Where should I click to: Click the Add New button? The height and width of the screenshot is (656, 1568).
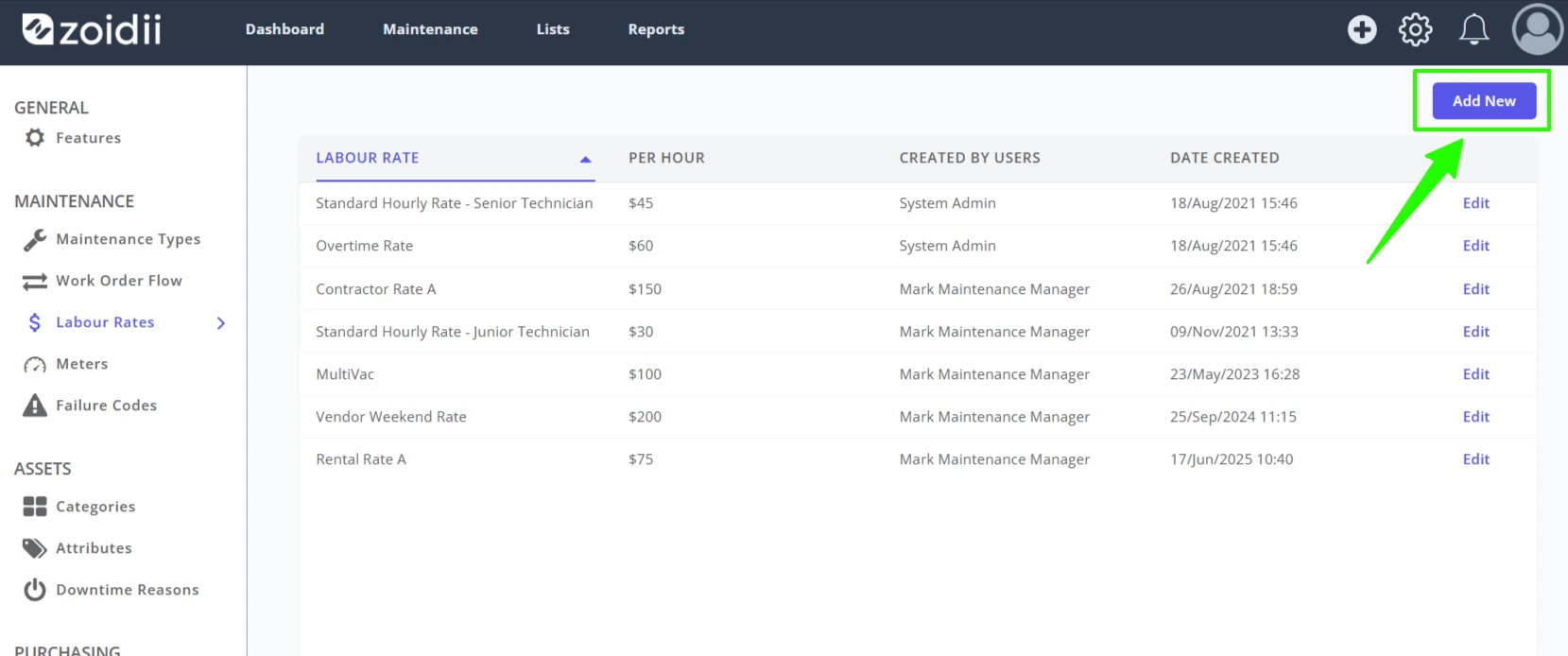click(1484, 101)
